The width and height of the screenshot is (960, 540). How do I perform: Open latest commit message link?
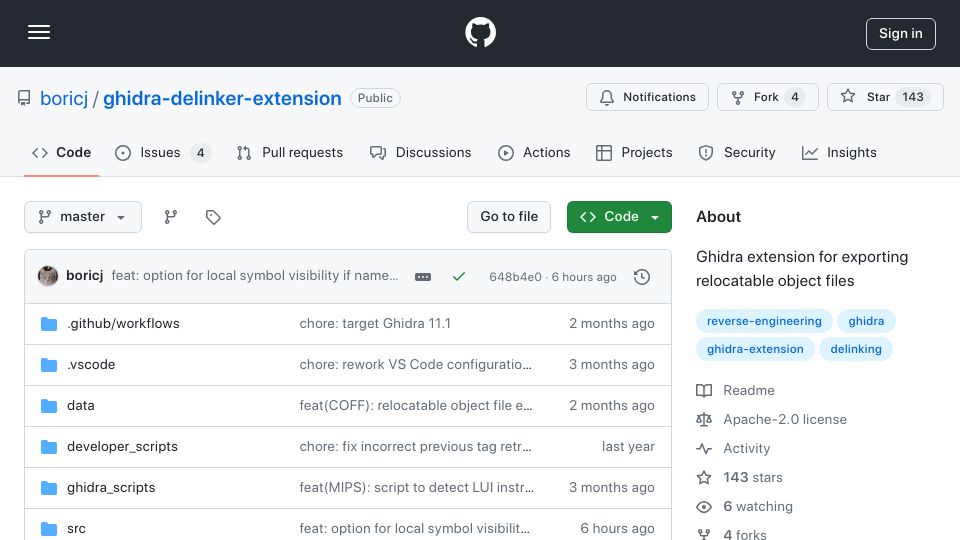255,276
